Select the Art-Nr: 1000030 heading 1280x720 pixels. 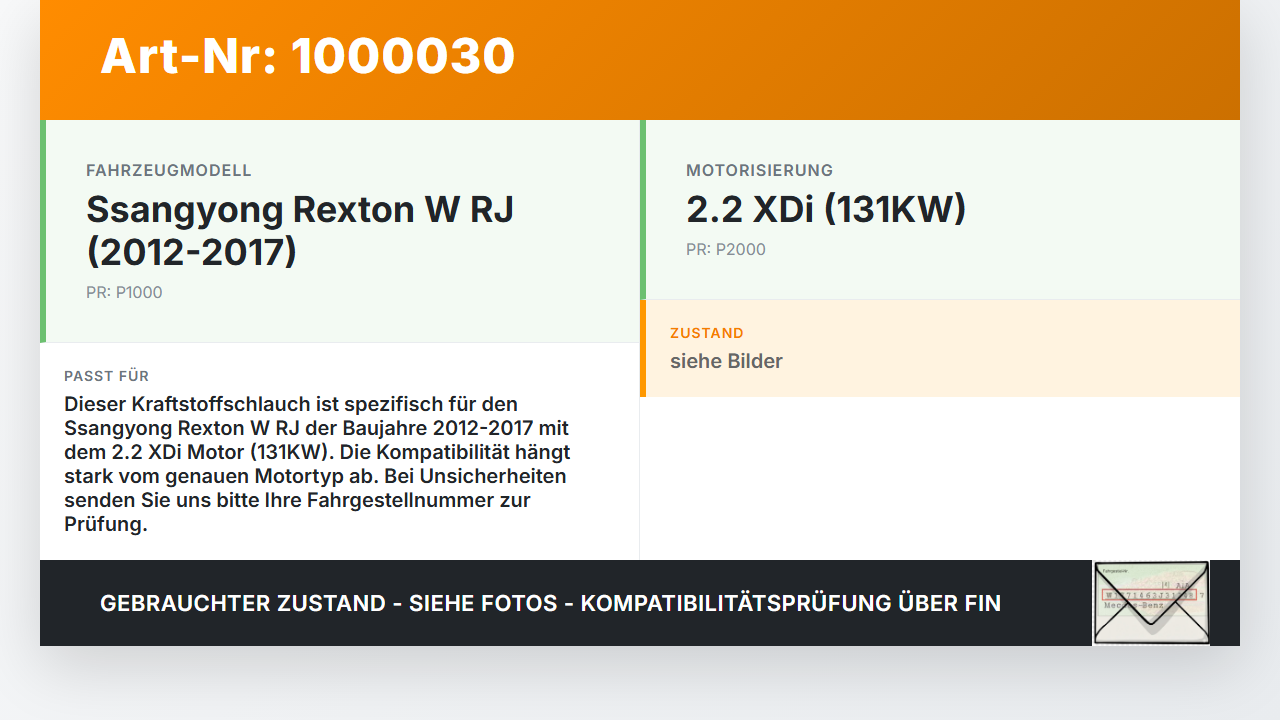pos(308,56)
